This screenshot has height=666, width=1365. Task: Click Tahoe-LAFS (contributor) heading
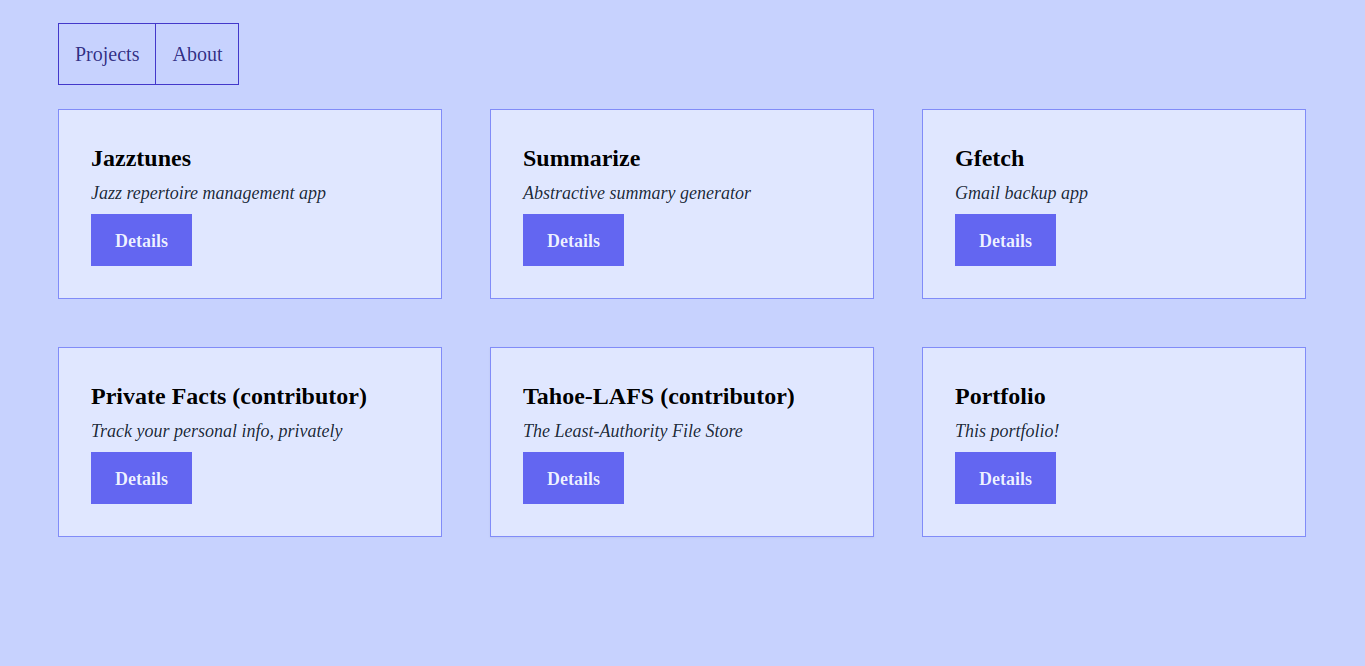(659, 396)
